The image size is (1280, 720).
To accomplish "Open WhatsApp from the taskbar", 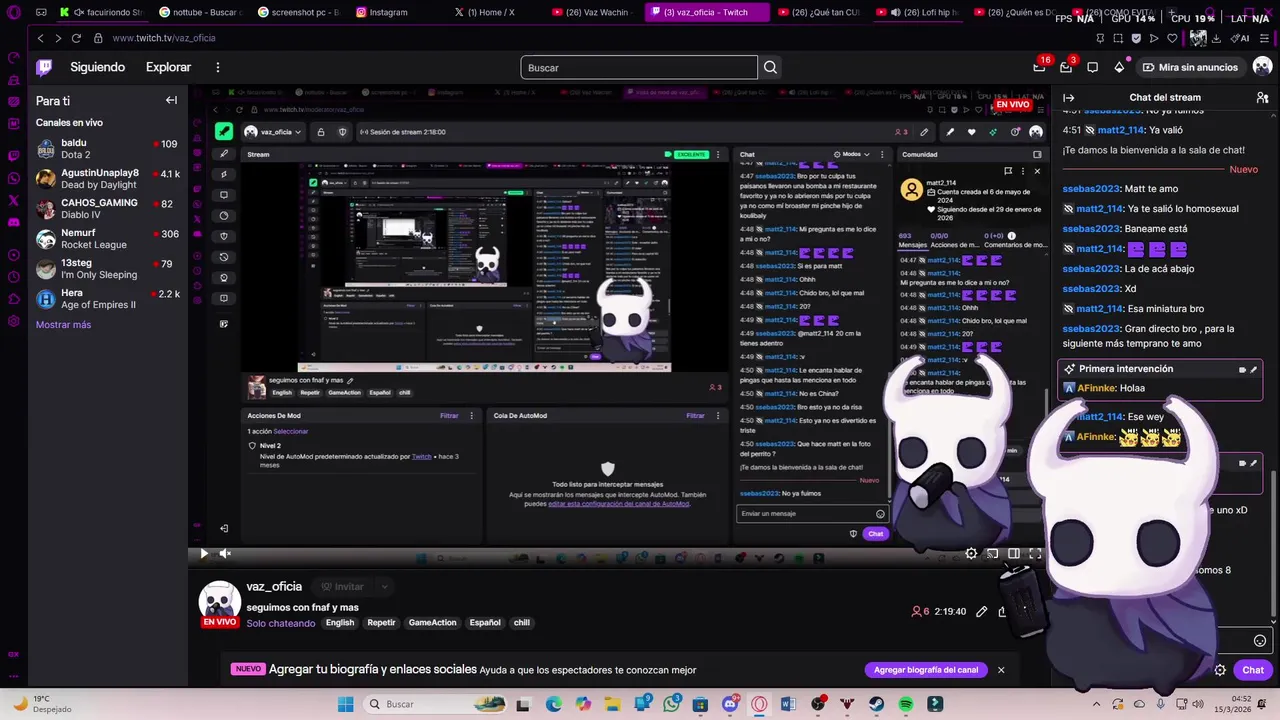I will tap(671, 704).
